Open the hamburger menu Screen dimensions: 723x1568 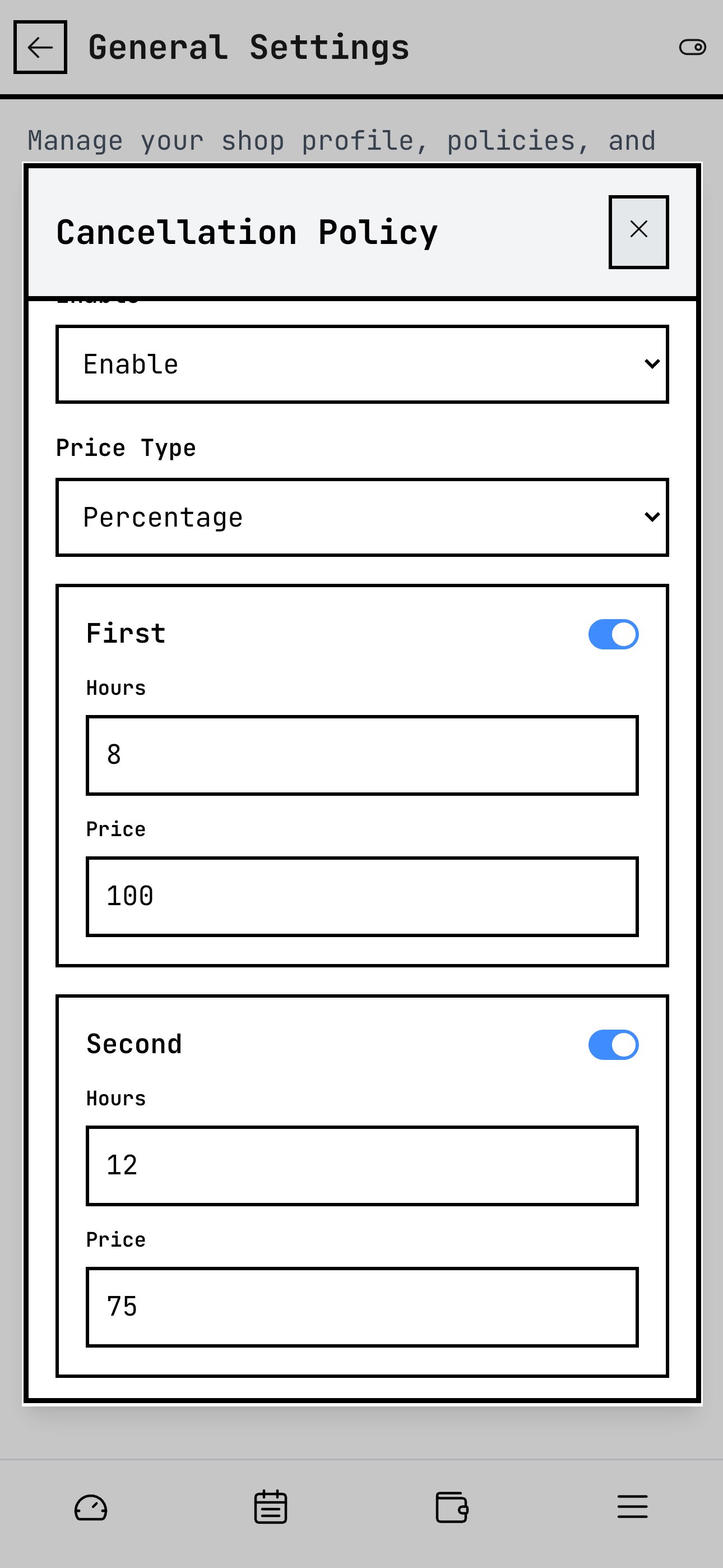point(632,1506)
